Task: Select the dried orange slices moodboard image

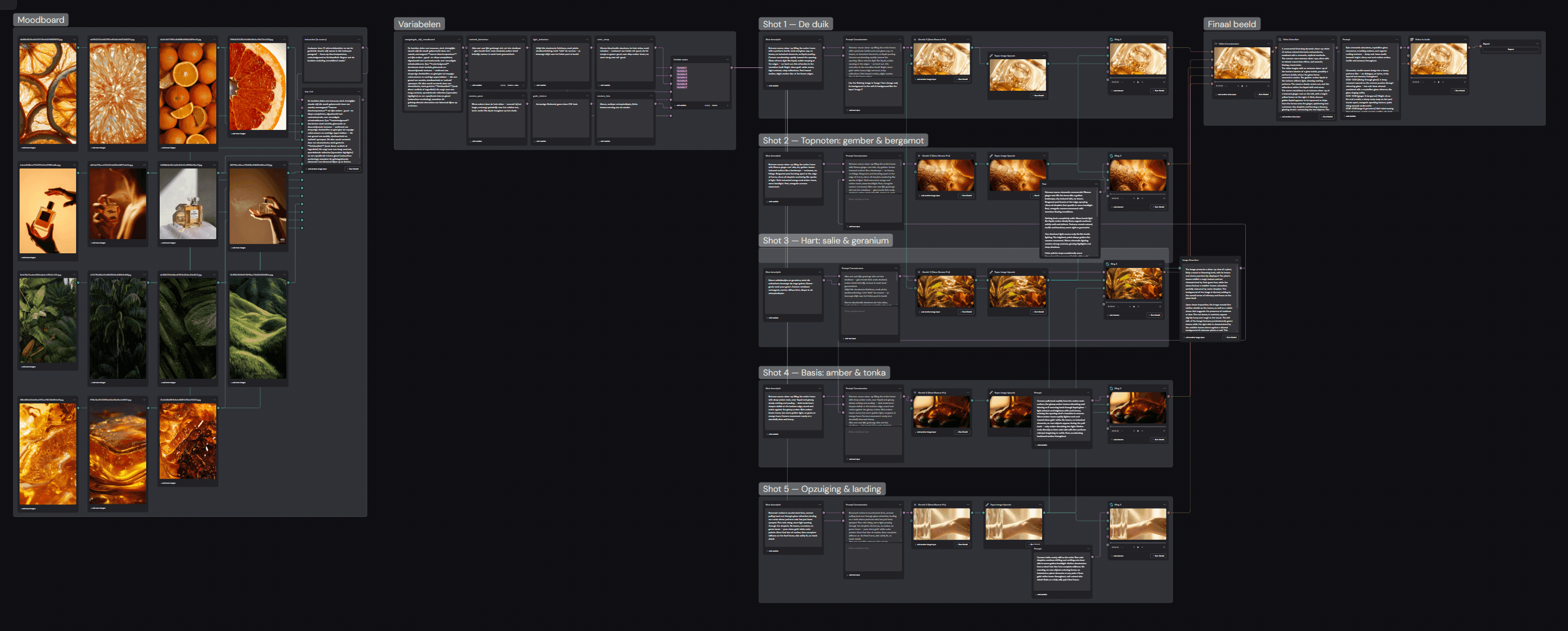Action: click(x=48, y=93)
